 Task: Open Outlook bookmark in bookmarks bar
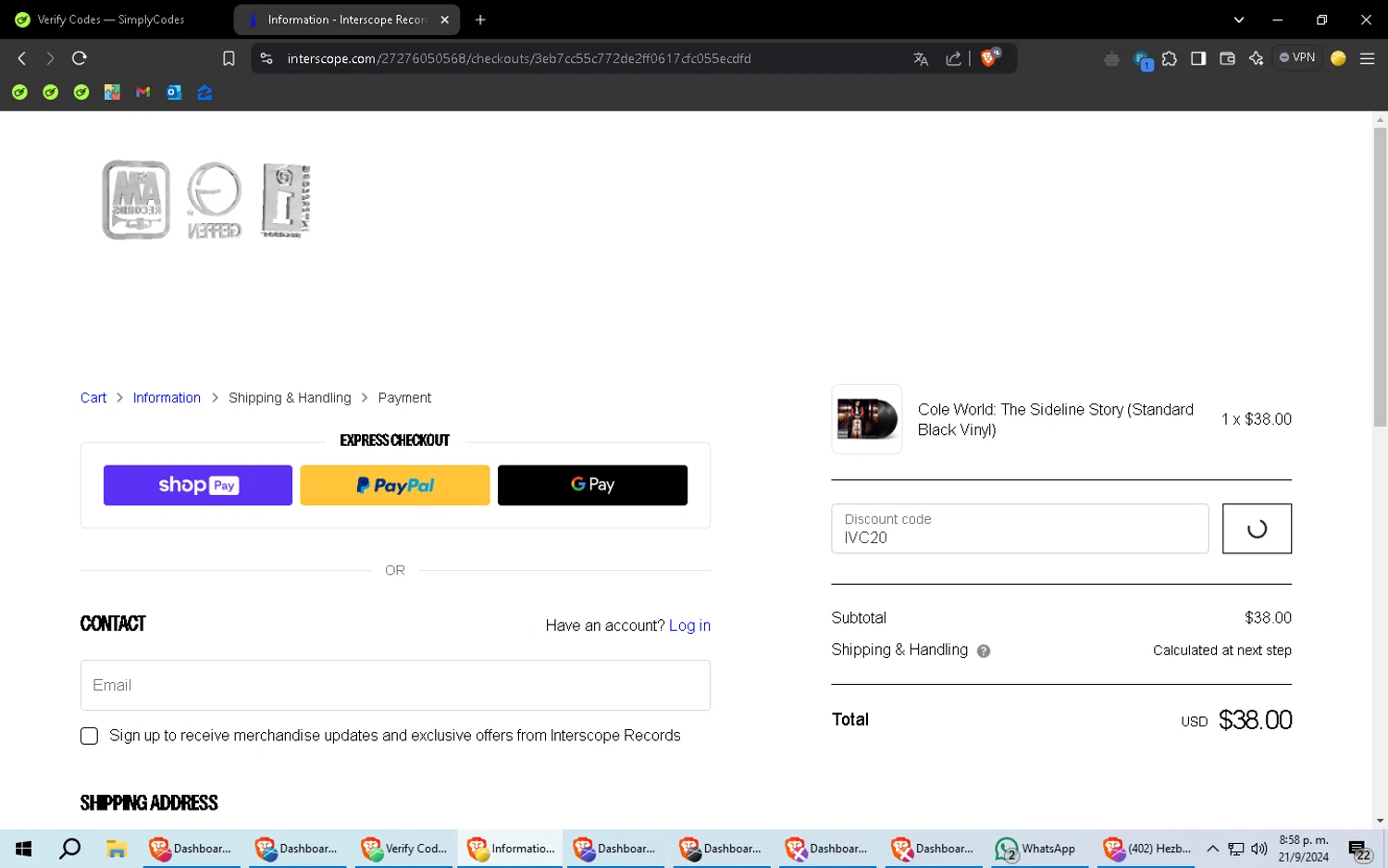click(174, 93)
